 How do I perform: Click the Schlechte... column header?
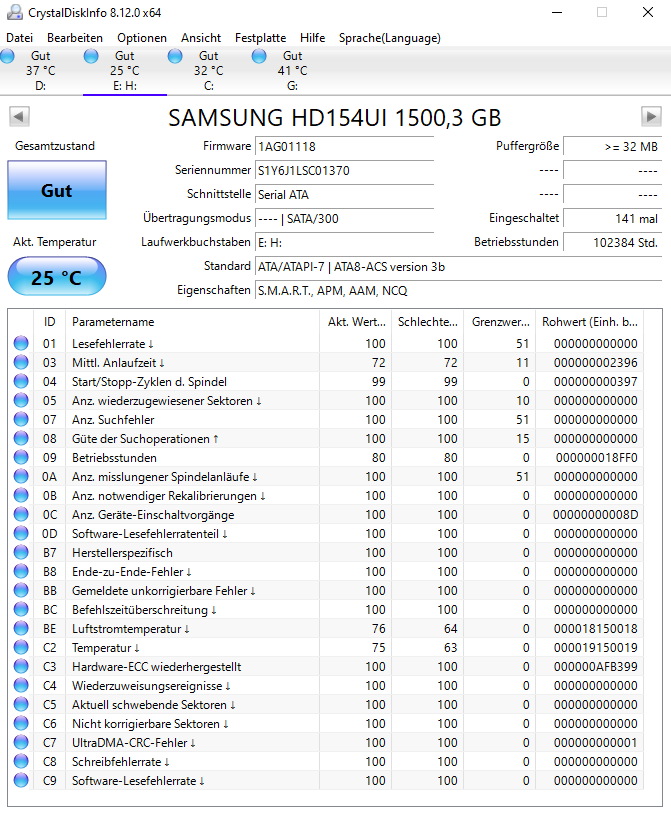coord(428,322)
